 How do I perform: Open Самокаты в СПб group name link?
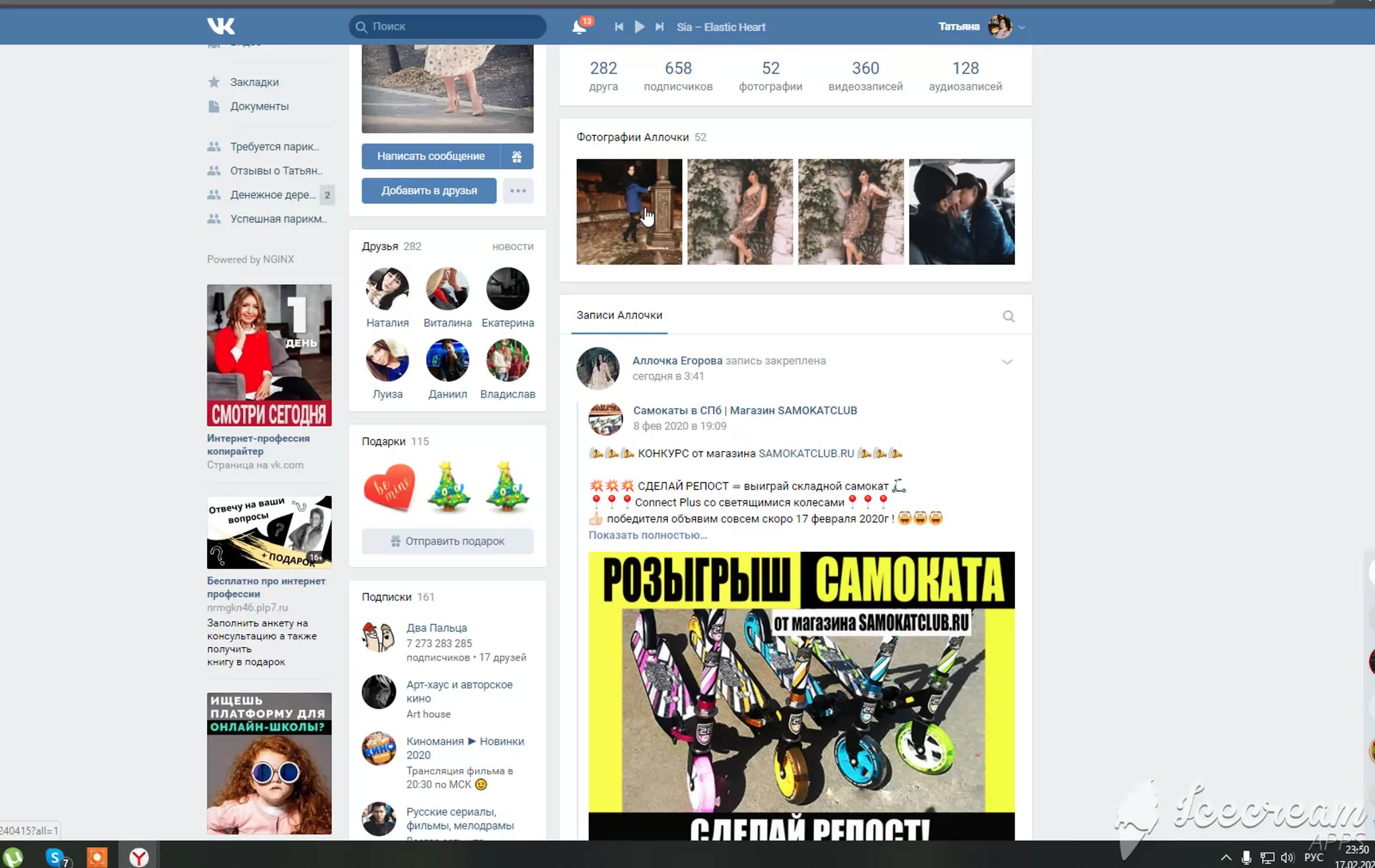pos(745,410)
